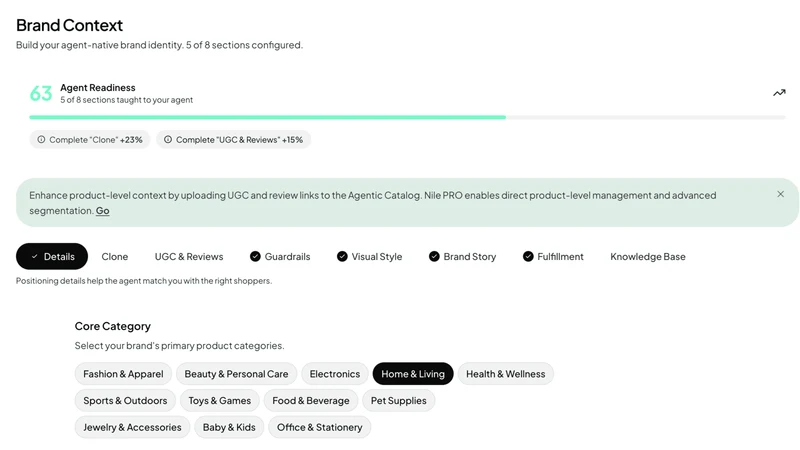Image resolution: width=800 pixels, height=450 pixels.
Task: Switch to the Brand Story tab
Action: tap(462, 257)
